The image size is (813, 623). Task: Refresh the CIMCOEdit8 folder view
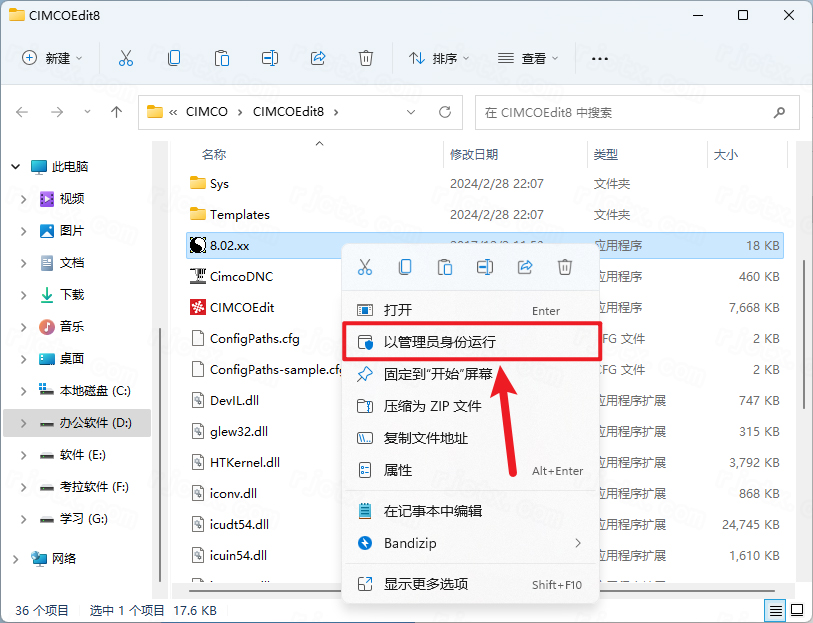445,112
